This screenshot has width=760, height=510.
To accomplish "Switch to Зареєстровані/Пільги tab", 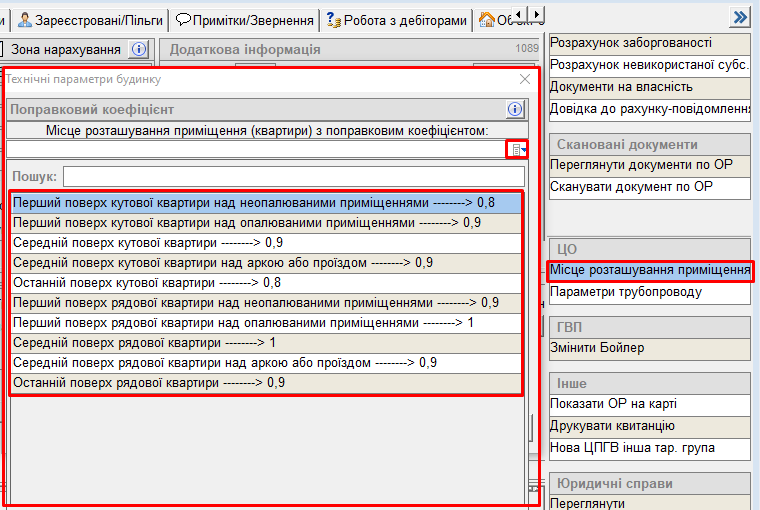I will [90, 19].
